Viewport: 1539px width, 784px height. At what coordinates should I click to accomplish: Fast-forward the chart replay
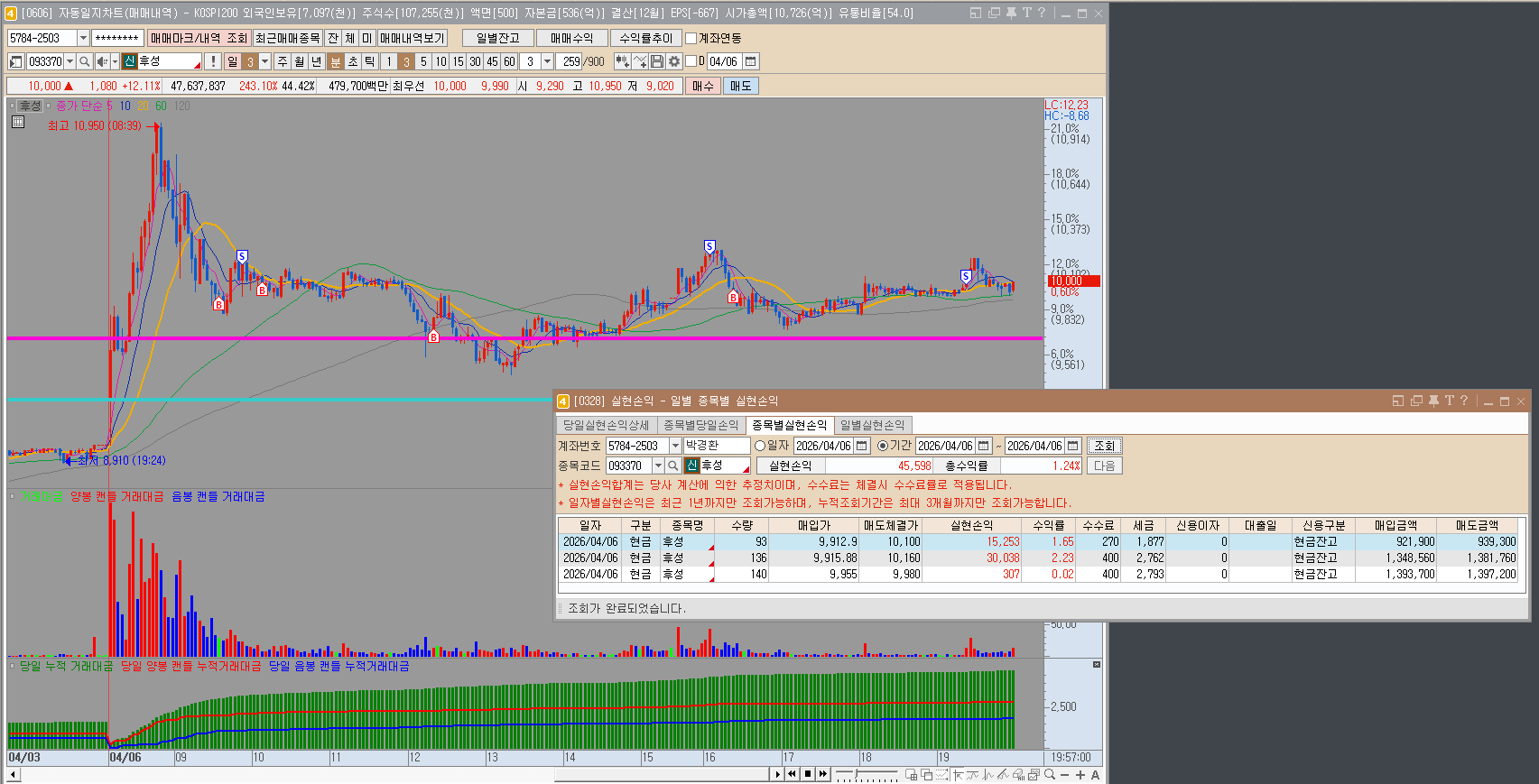(823, 774)
